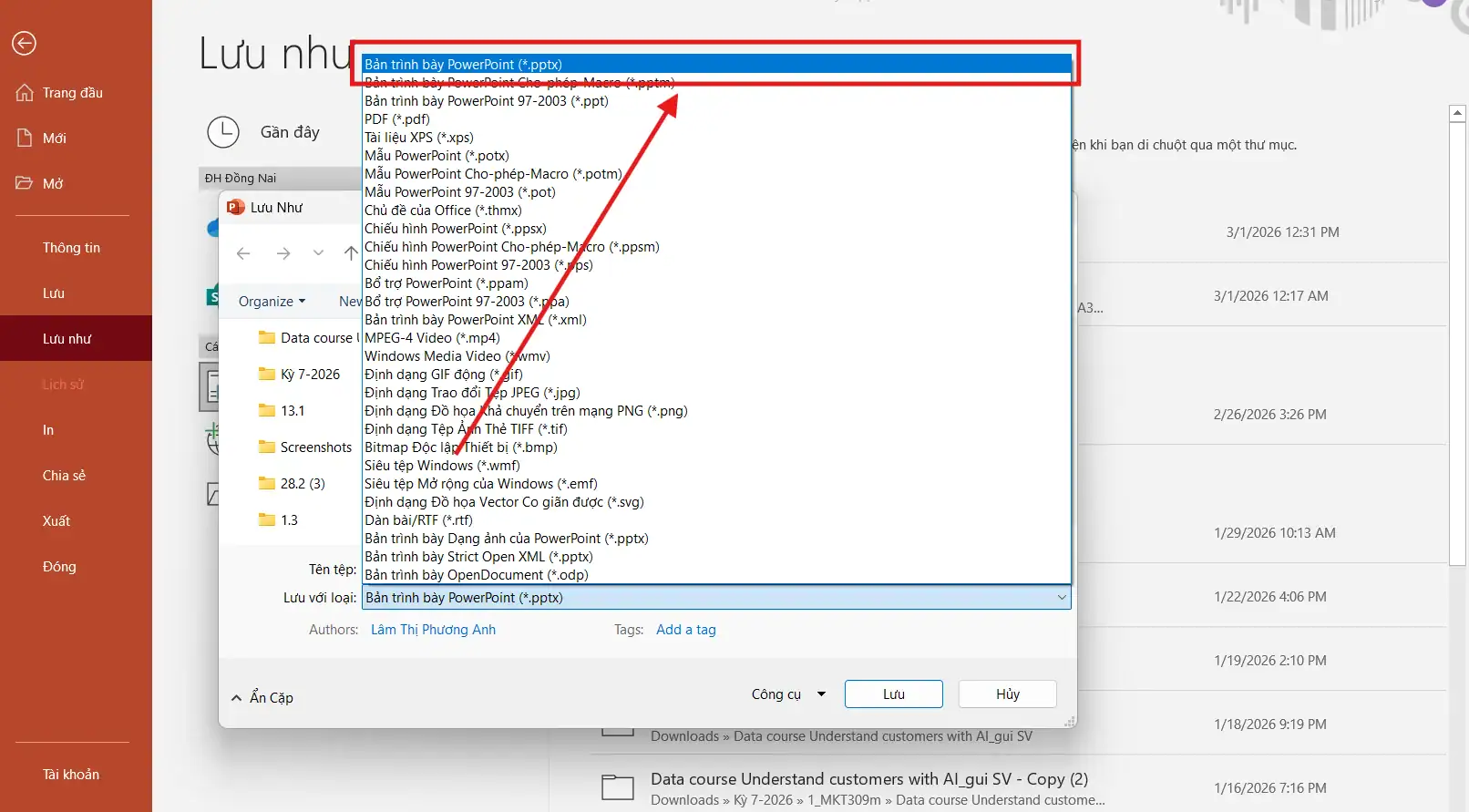Click the back arrow circle icon
The width and height of the screenshot is (1469, 812).
tap(25, 43)
